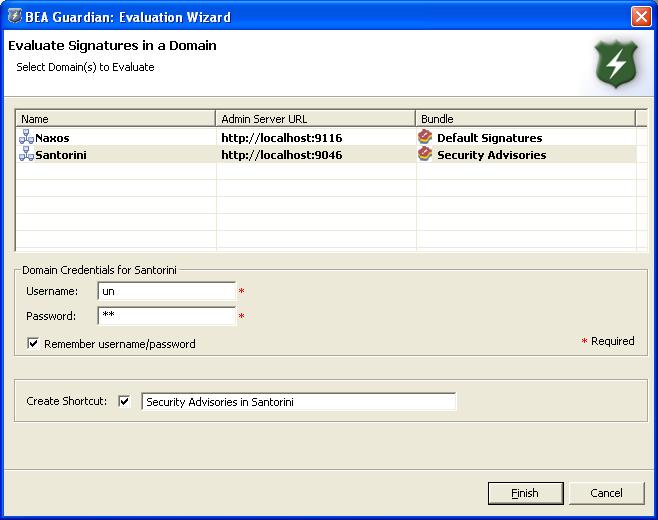Click the Default Signatures bundle icon
The width and height of the screenshot is (658, 520).
(425, 137)
